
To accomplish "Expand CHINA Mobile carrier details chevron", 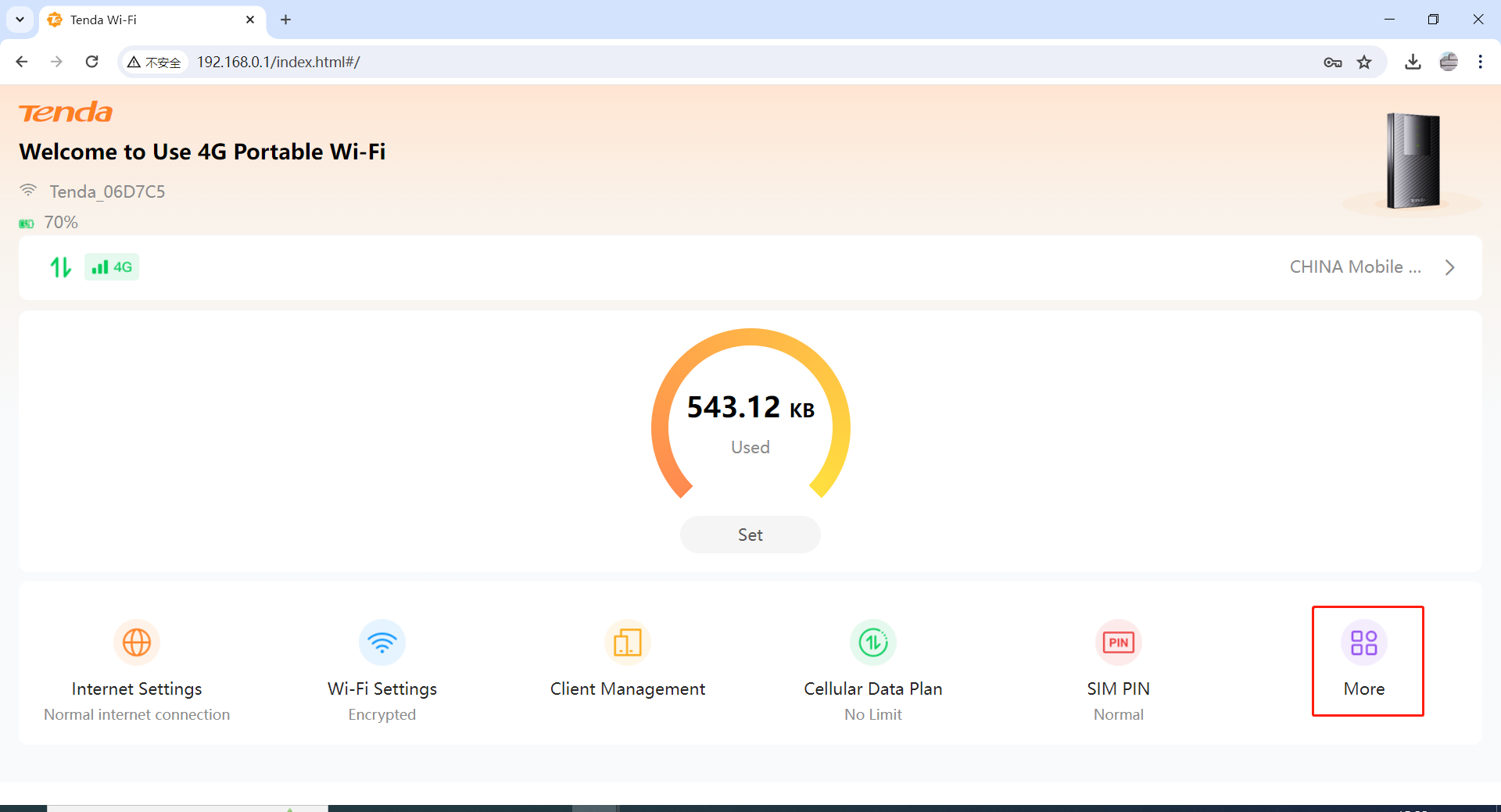I will tap(1449, 267).
